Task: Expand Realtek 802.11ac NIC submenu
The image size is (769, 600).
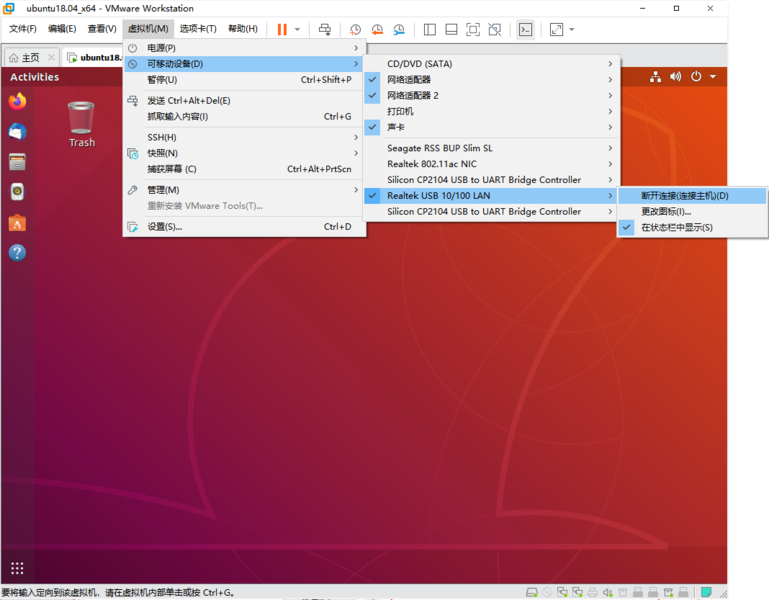Action: coord(491,164)
